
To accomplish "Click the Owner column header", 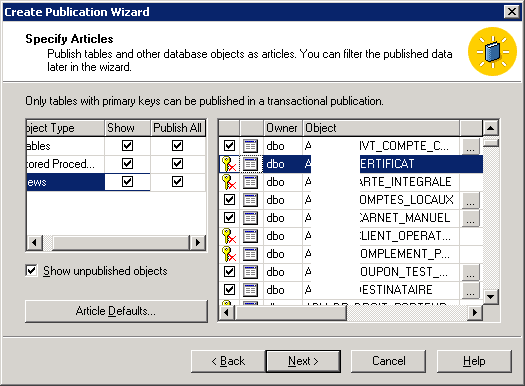I will point(283,128).
